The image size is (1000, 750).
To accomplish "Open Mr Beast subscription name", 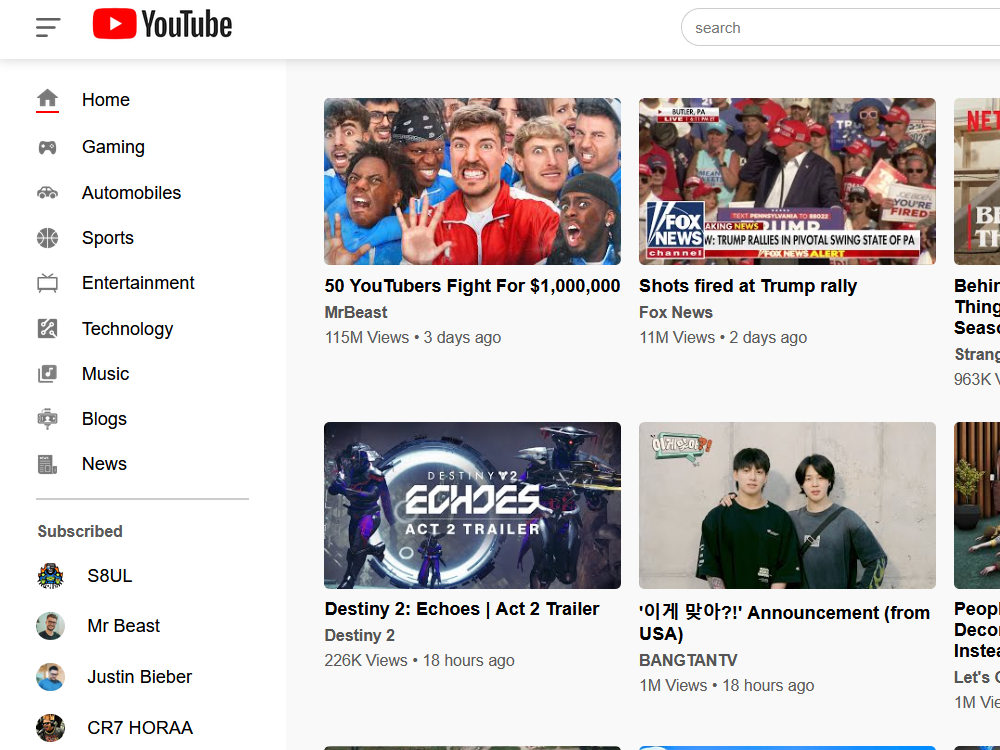I will (x=124, y=626).
